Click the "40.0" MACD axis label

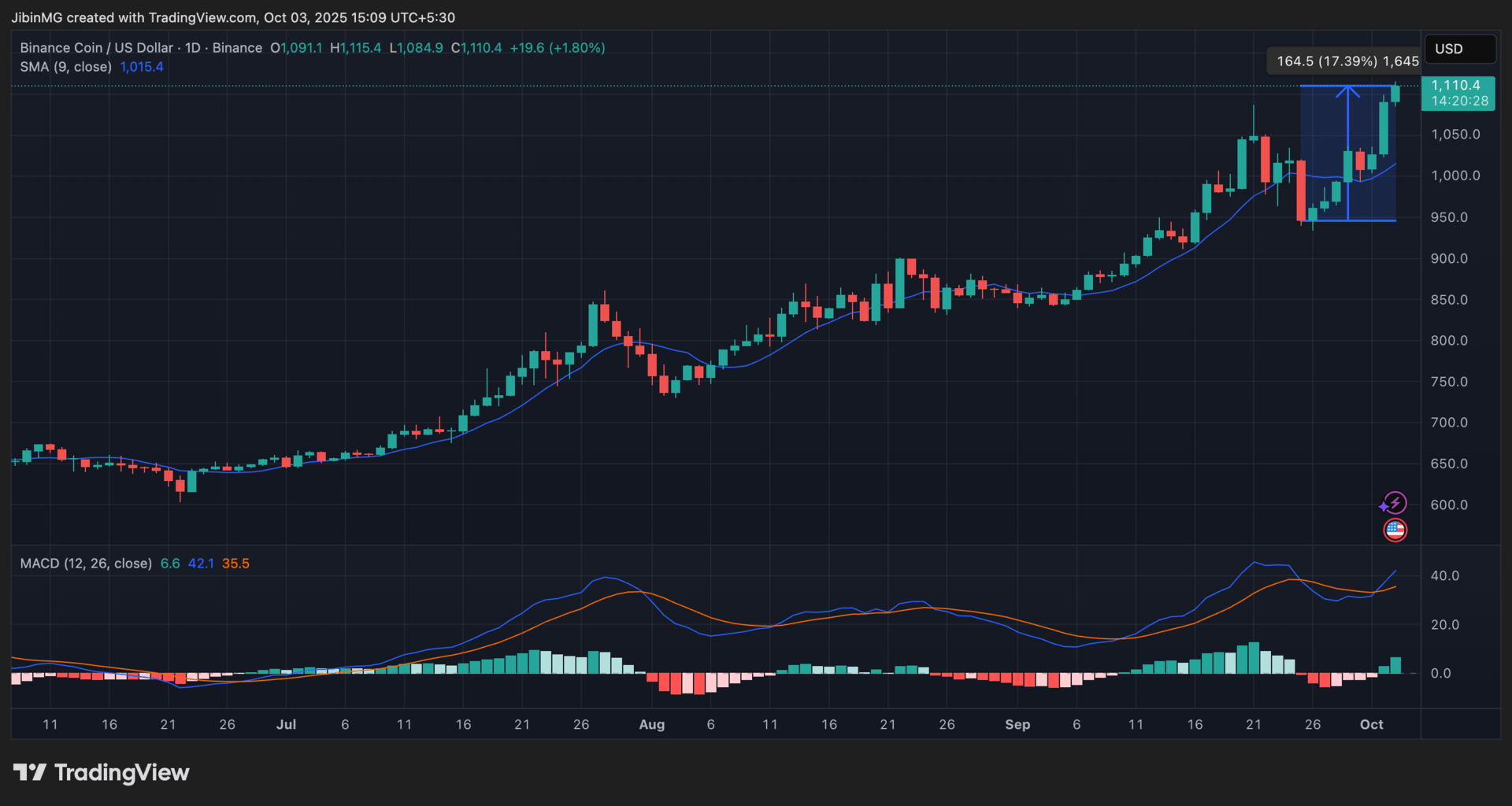[1445, 576]
